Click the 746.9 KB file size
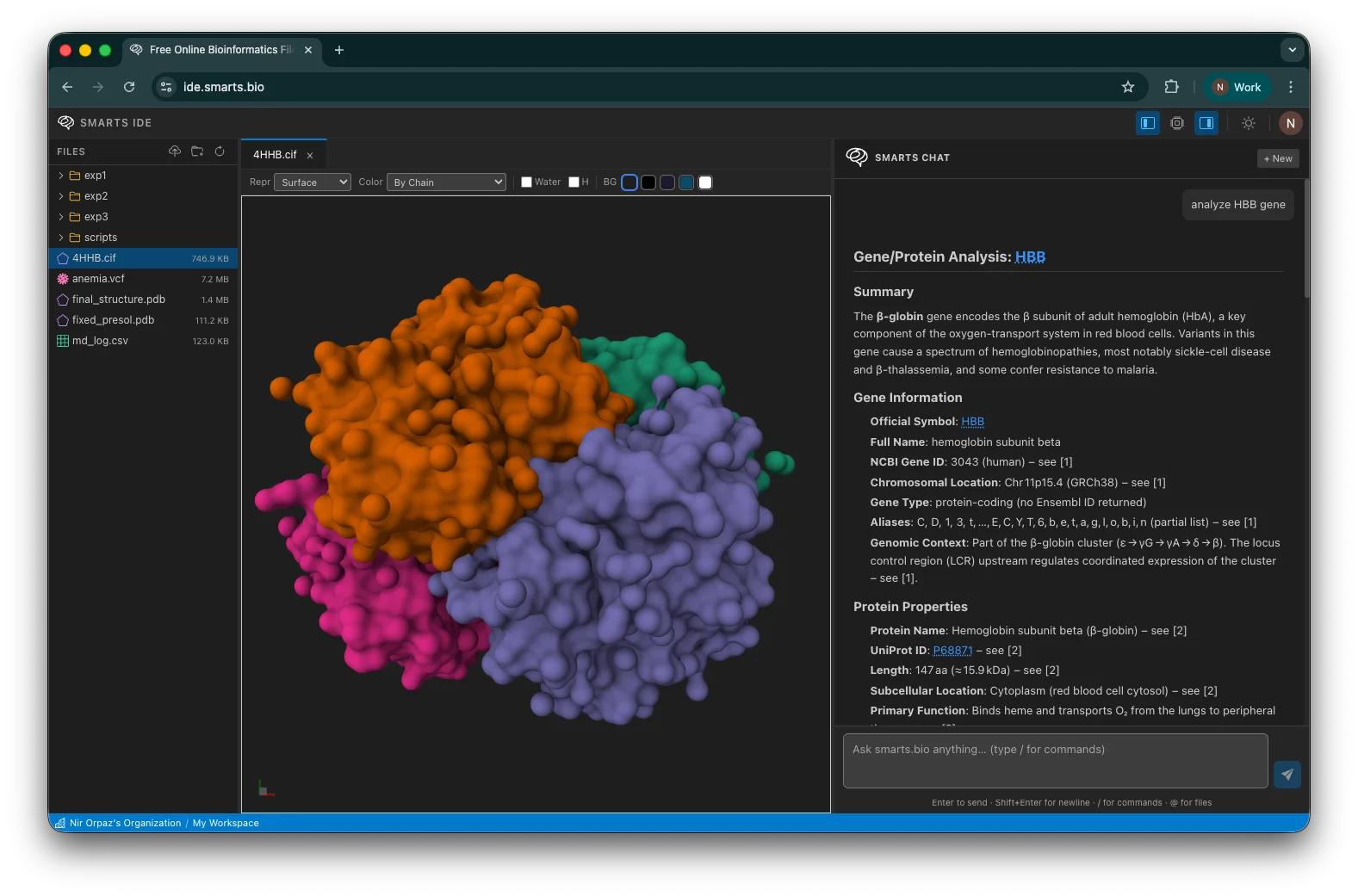The width and height of the screenshot is (1358, 896). click(x=210, y=258)
